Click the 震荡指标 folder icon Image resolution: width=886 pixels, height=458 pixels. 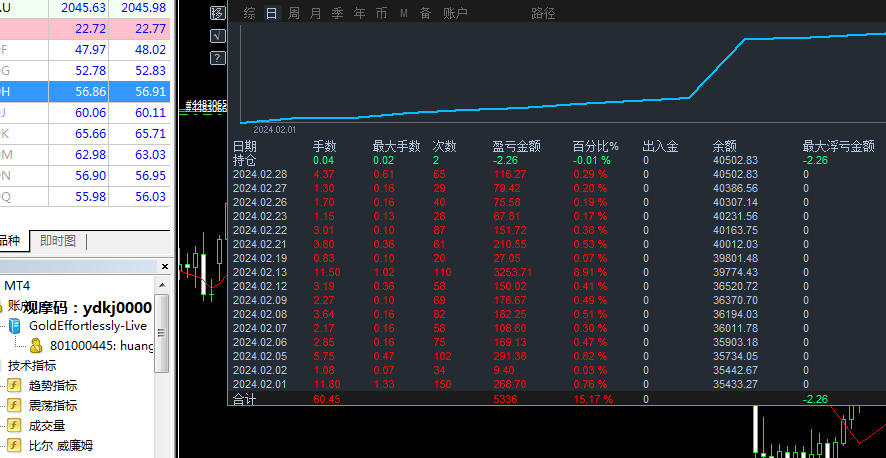coord(14,405)
